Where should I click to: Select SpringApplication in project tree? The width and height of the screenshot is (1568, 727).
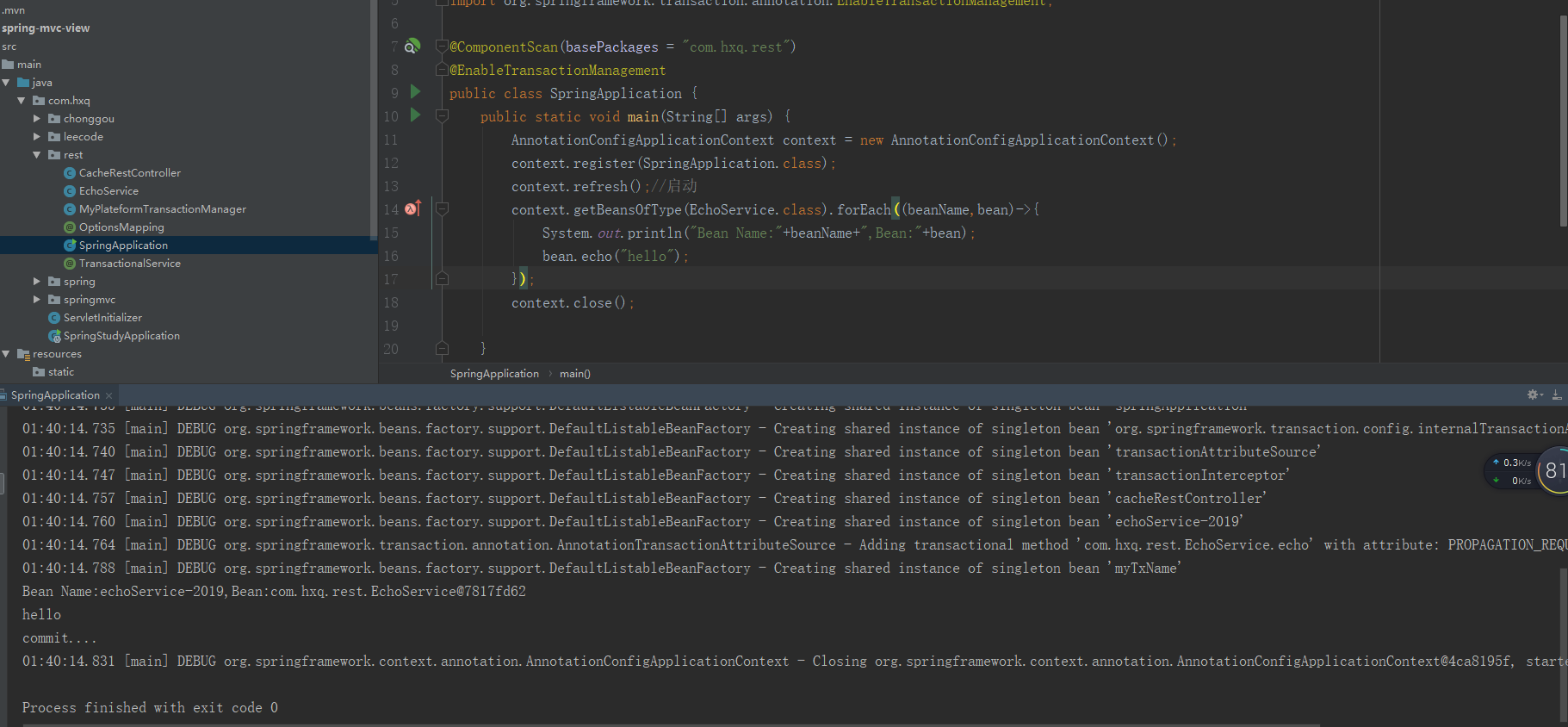[123, 245]
